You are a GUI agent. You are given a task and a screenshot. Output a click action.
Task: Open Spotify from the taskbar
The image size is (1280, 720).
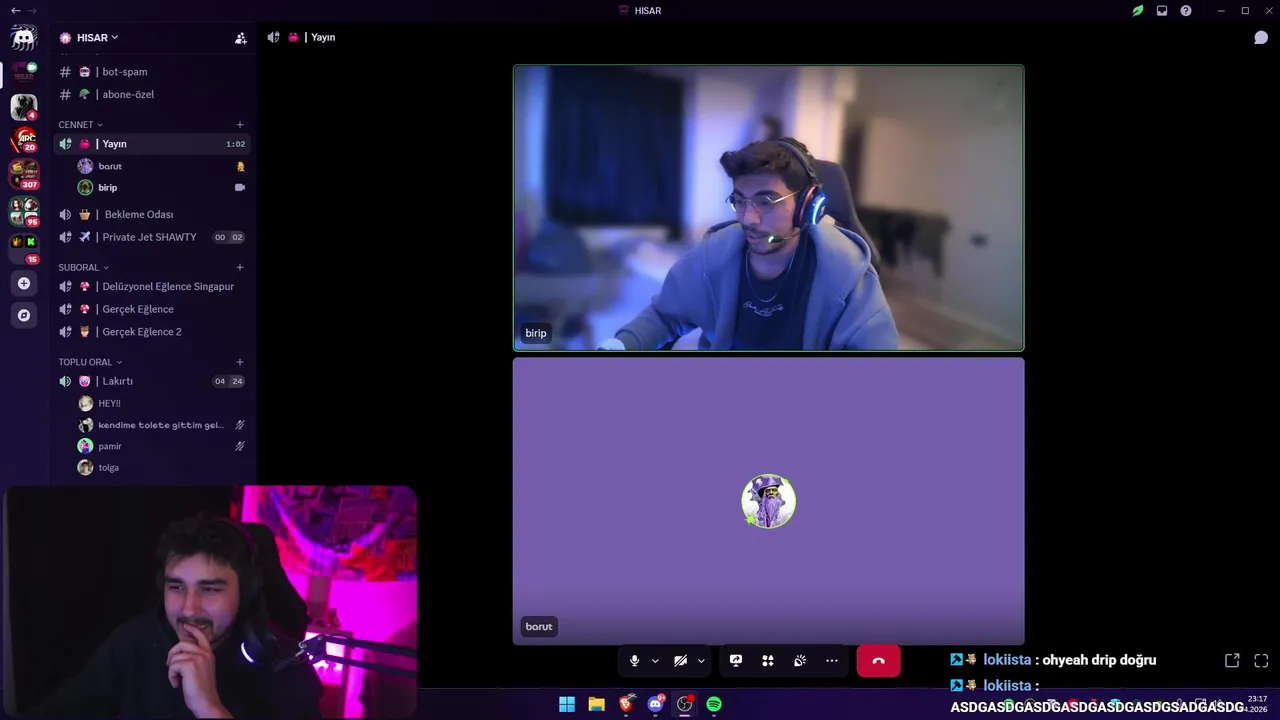[x=714, y=704]
